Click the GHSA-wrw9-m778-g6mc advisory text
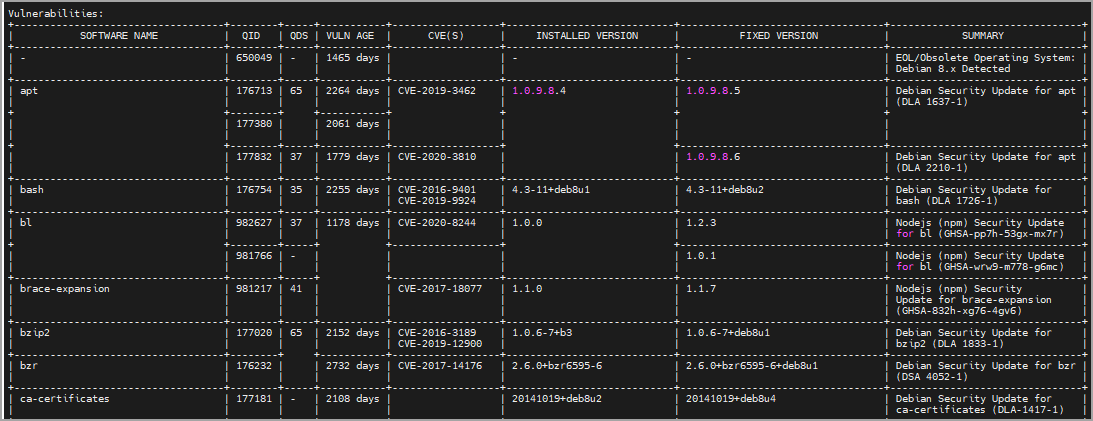This screenshot has width=1093, height=421. (x=1002, y=267)
